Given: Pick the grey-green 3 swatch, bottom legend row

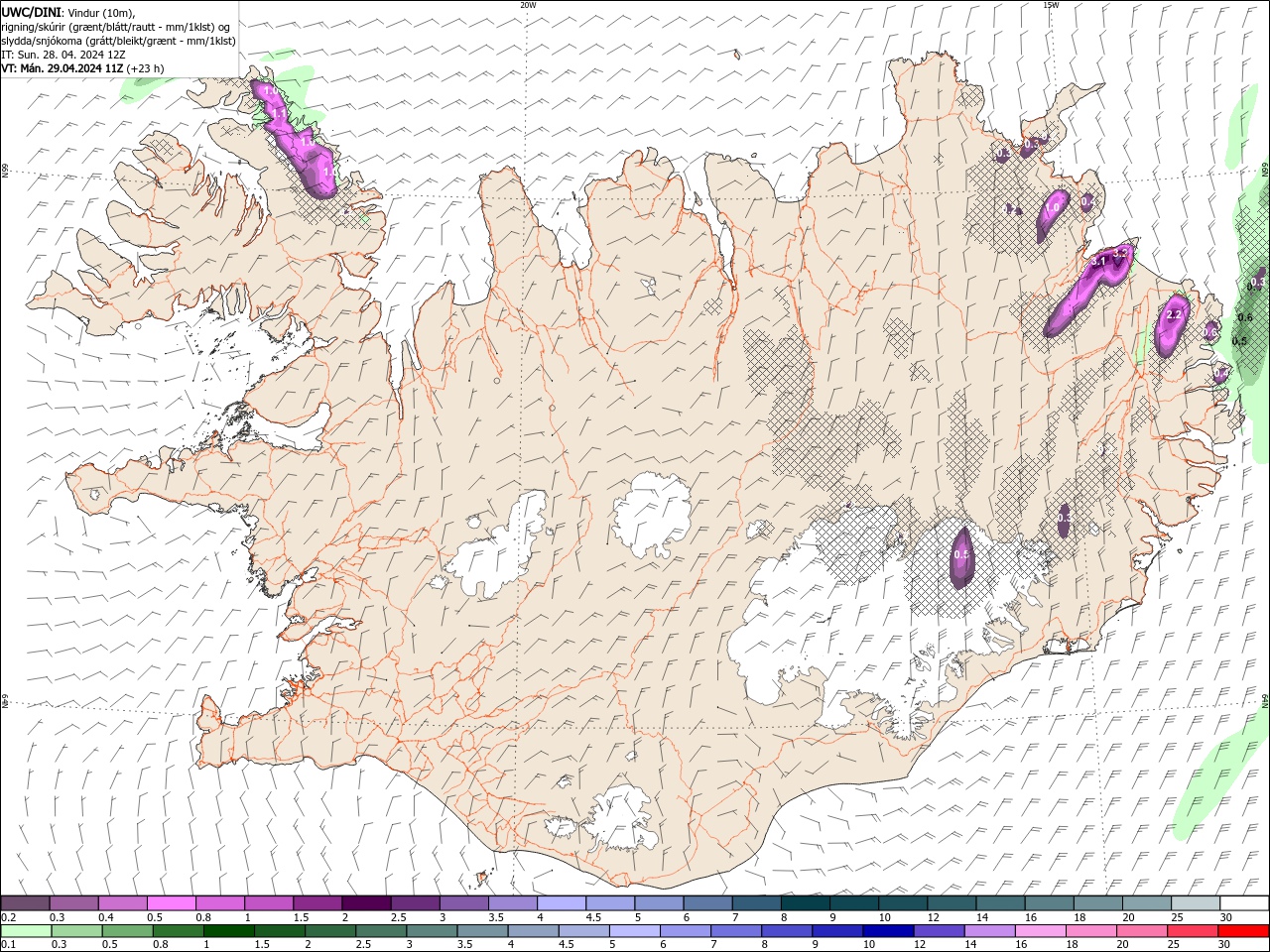Looking at the screenshot, I should click(432, 930).
